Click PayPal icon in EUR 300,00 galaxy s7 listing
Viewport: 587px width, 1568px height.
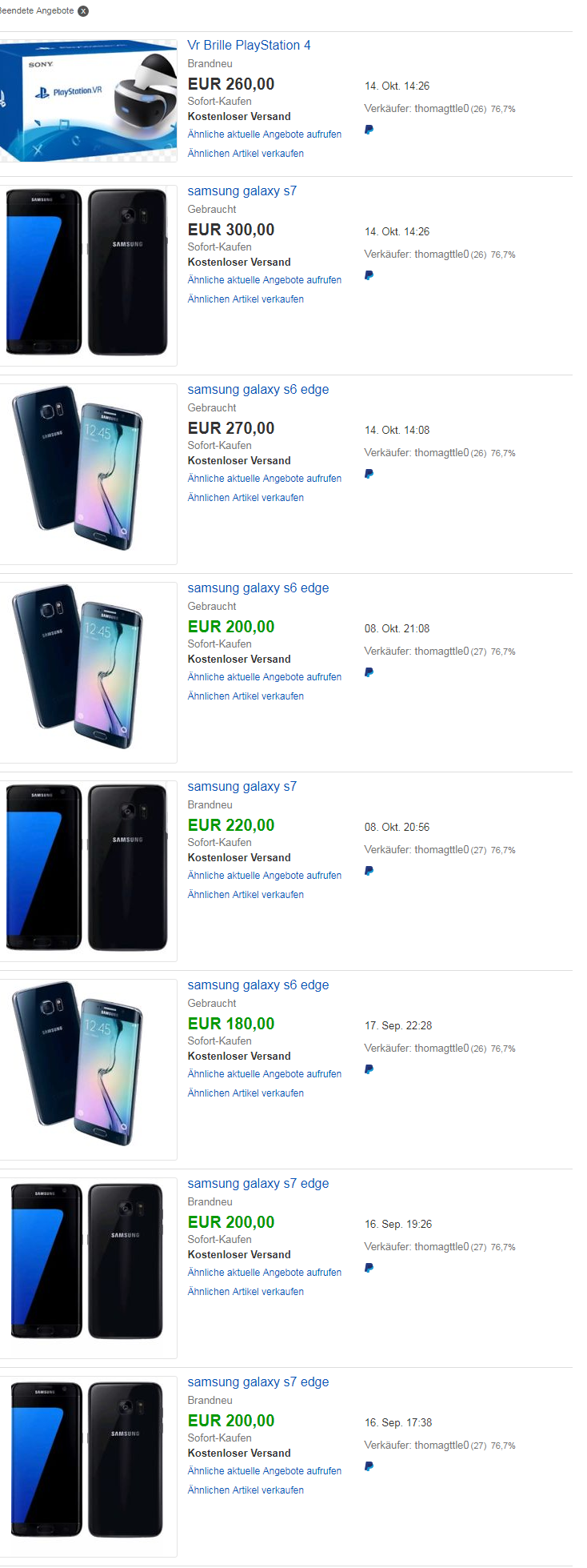click(x=369, y=275)
